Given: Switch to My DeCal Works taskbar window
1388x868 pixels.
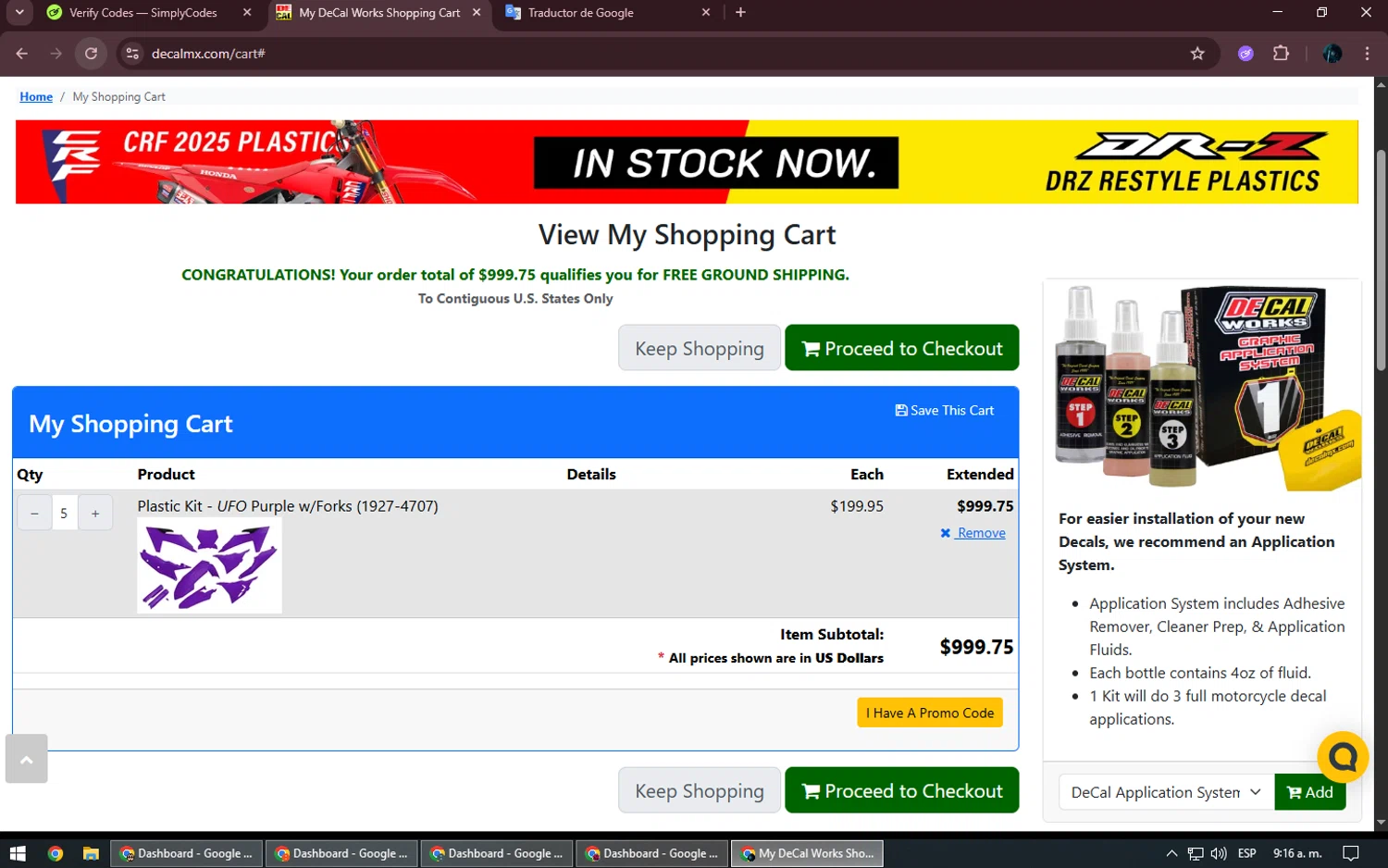Looking at the screenshot, I should click(808, 853).
